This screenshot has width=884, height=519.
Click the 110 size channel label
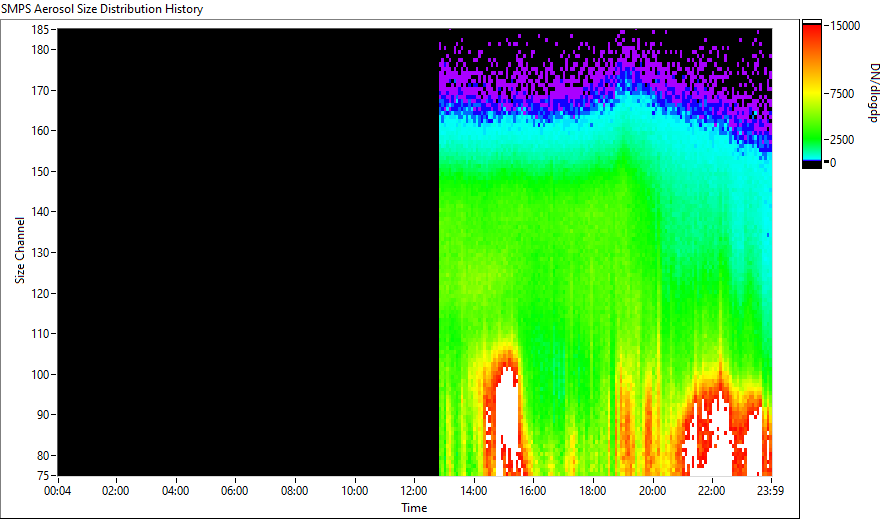[x=39, y=334]
